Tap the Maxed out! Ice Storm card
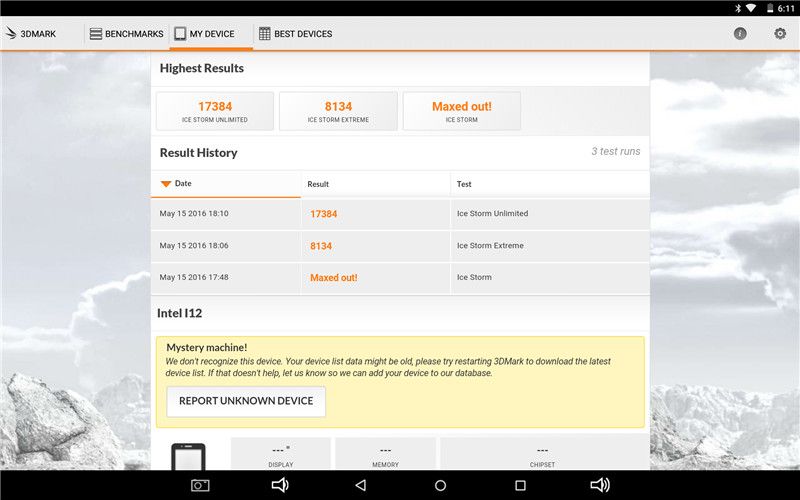 tap(462, 111)
